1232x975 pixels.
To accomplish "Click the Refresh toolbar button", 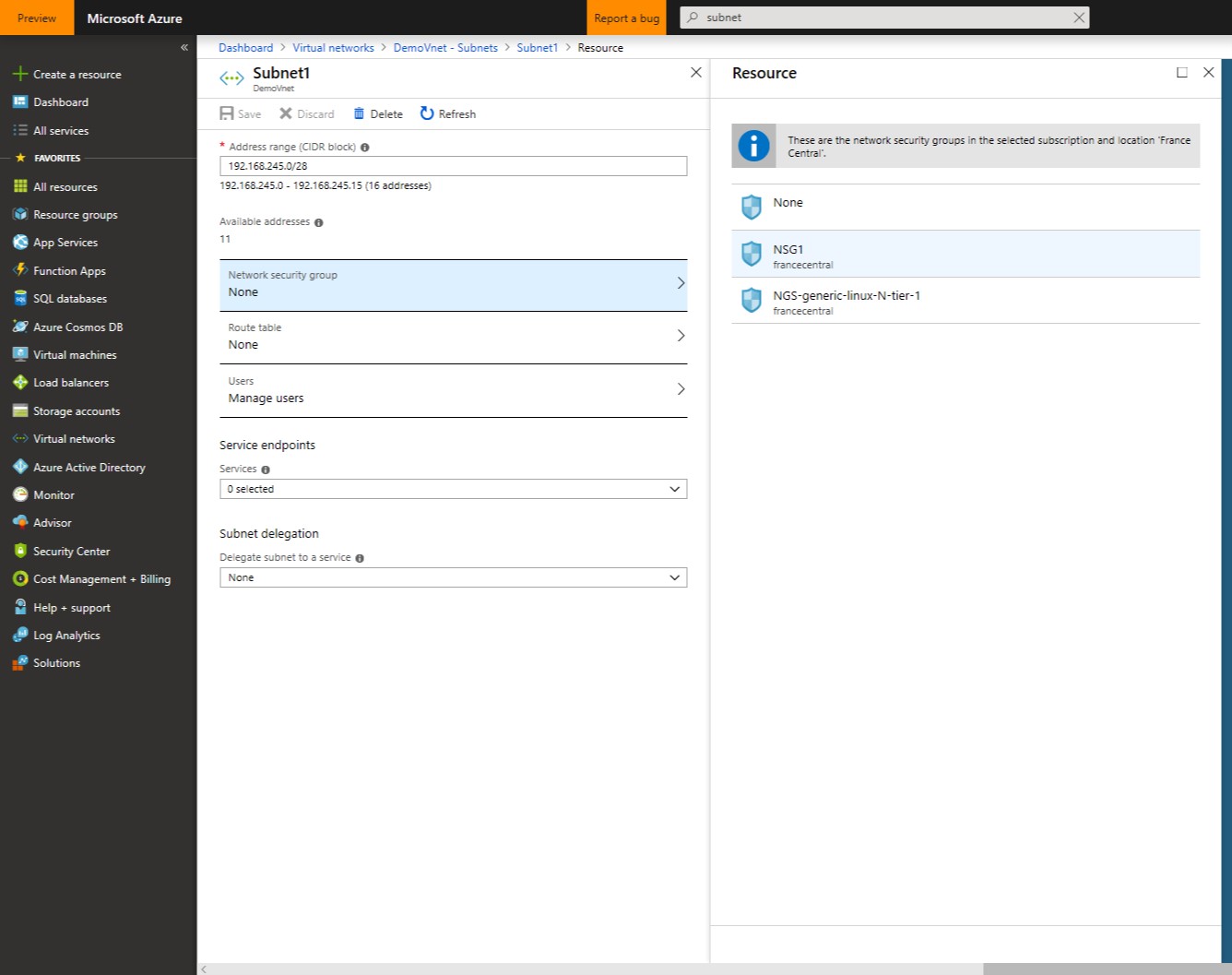I will coord(448,113).
